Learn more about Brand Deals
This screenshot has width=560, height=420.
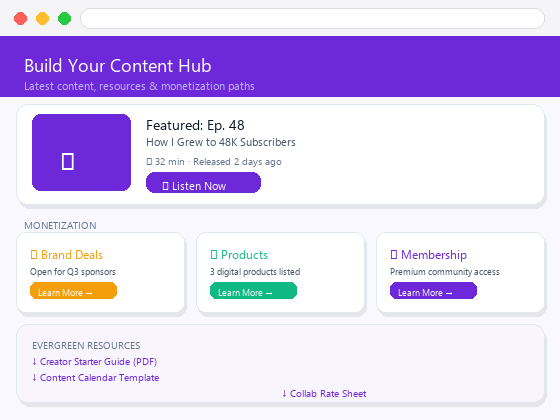click(73, 290)
